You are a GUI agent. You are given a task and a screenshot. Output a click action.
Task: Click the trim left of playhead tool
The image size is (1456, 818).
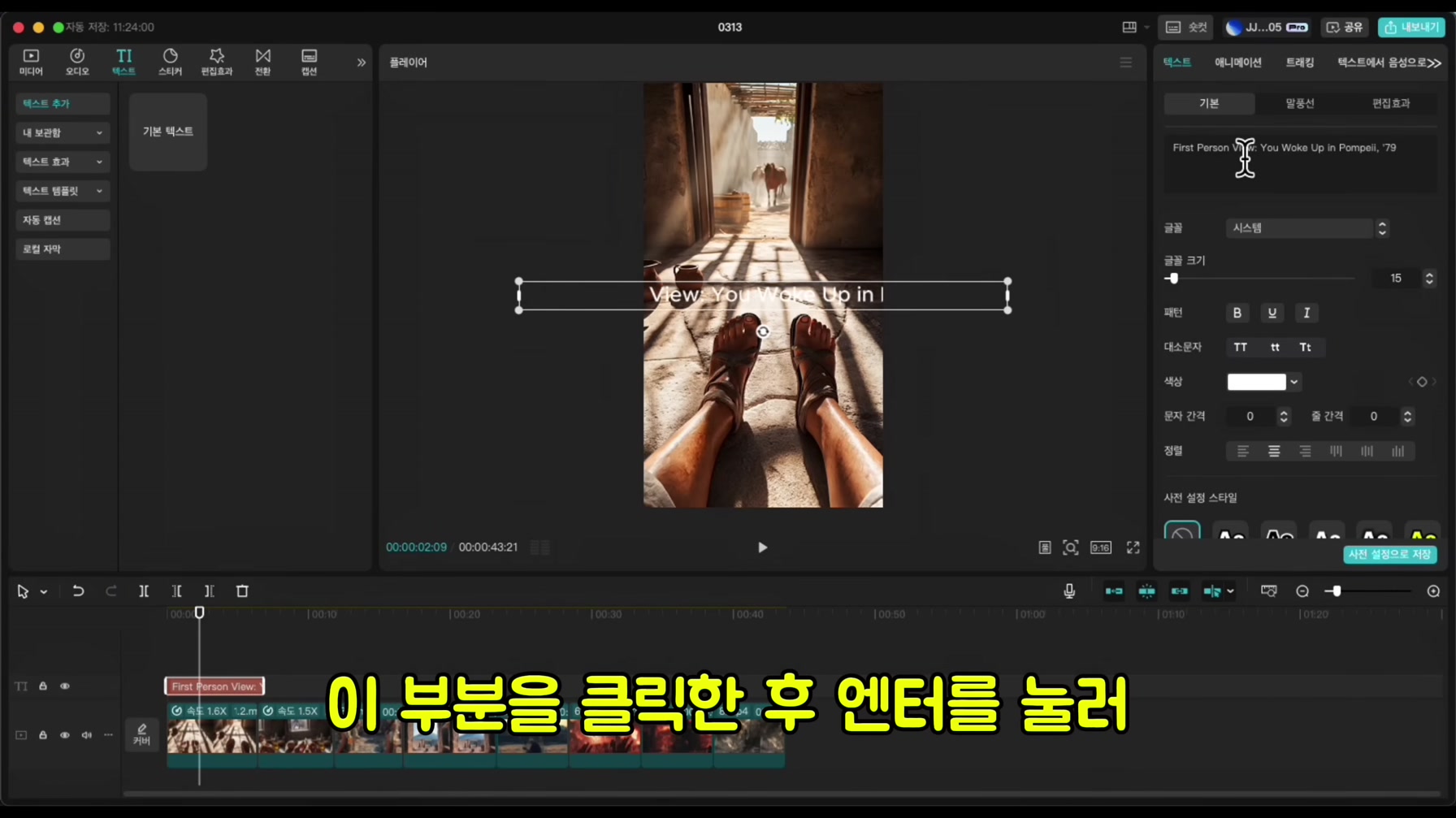(176, 591)
